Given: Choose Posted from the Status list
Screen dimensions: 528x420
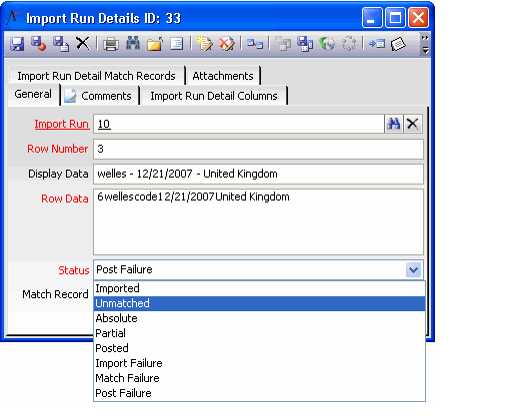Looking at the screenshot, I should click(x=259, y=348).
